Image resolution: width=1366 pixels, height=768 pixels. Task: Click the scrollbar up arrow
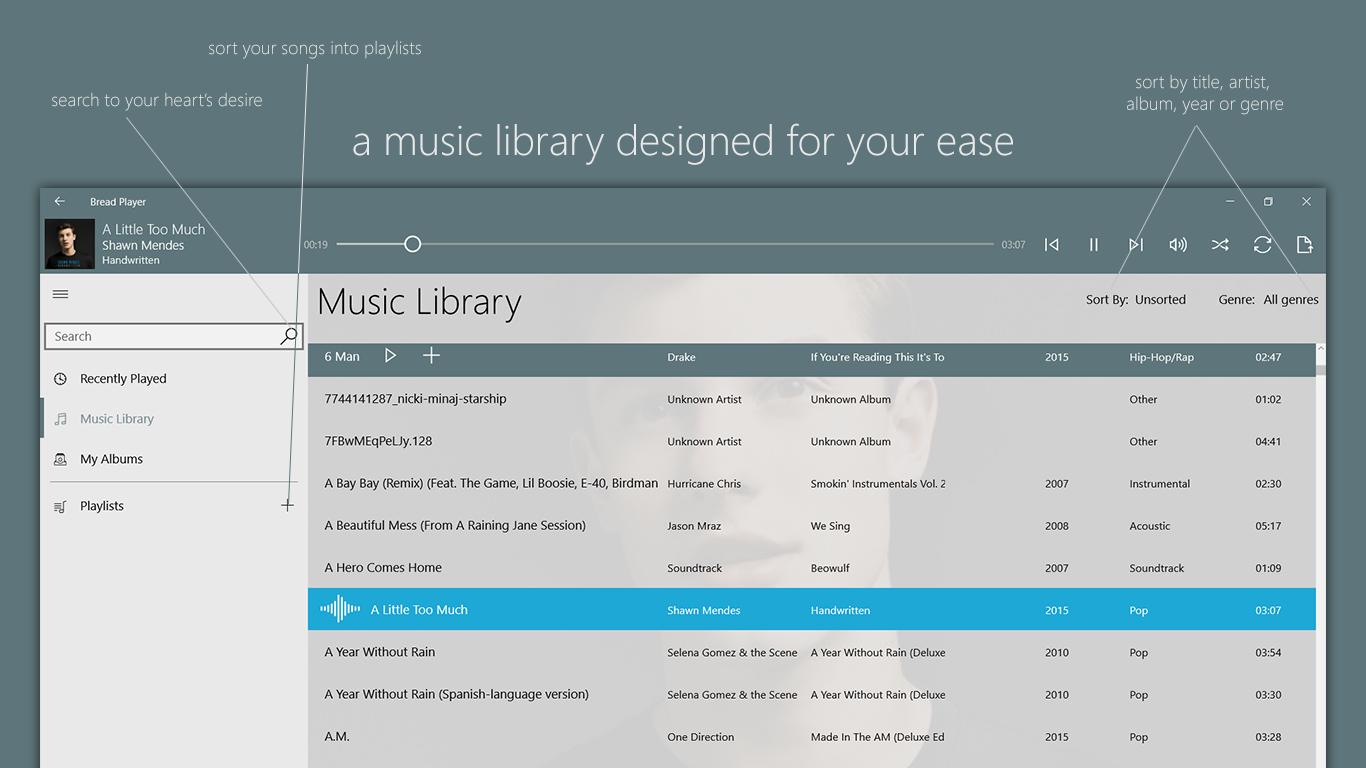[x=1320, y=349]
